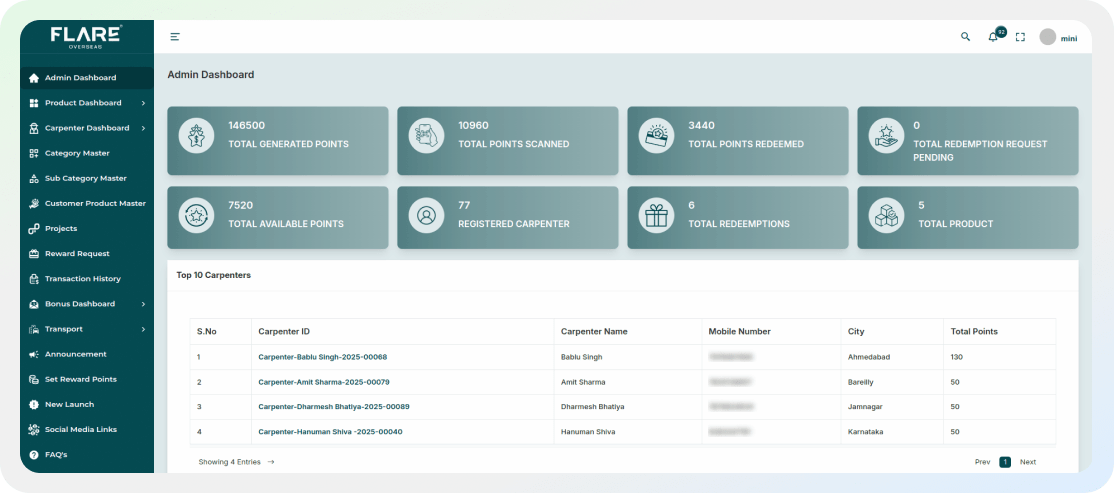The height and width of the screenshot is (493, 1114).
Task: Click the Total Product boxes icon
Action: click(887, 215)
